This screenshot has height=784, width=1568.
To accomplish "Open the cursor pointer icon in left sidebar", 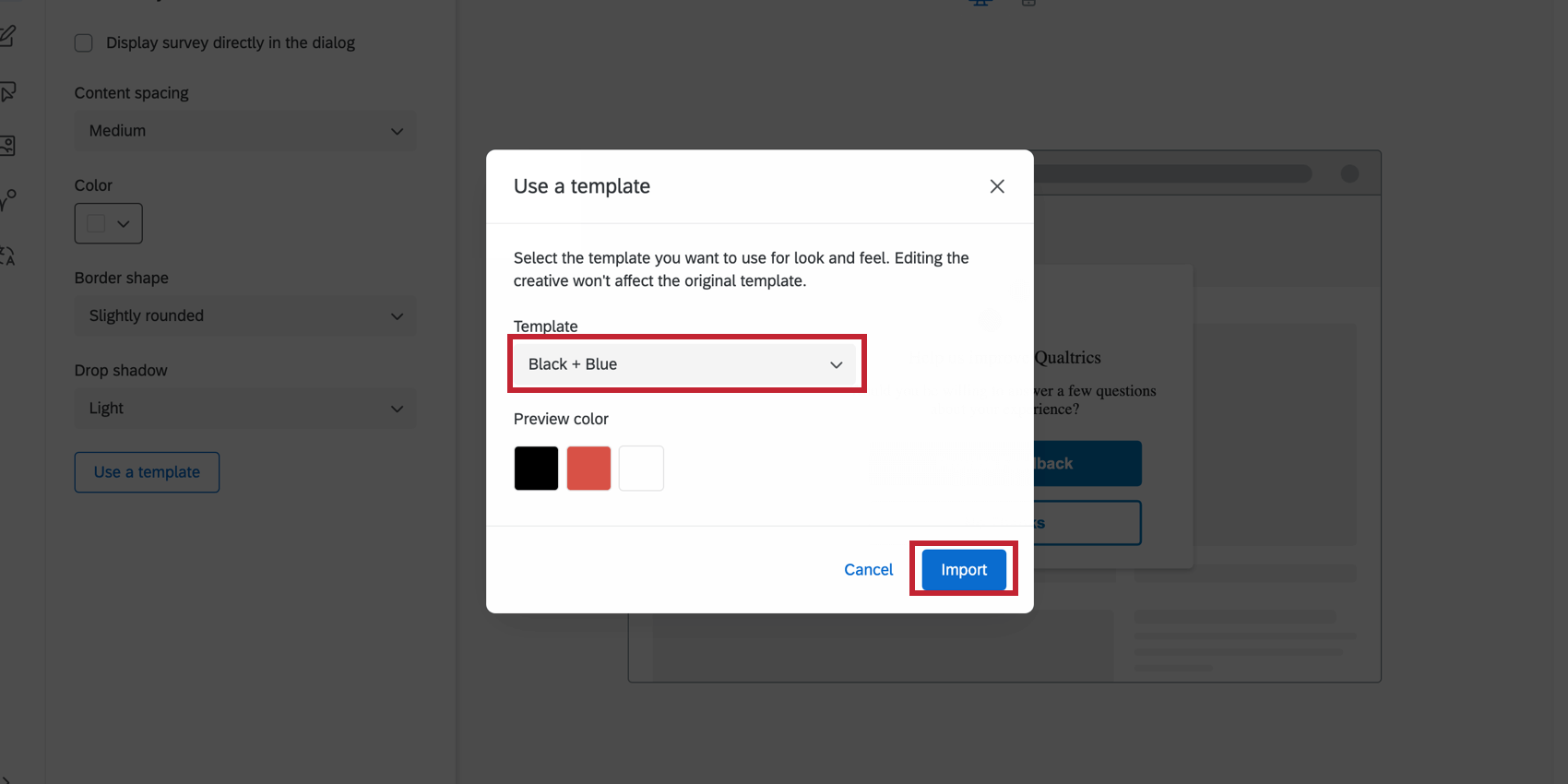I will tap(7, 91).
